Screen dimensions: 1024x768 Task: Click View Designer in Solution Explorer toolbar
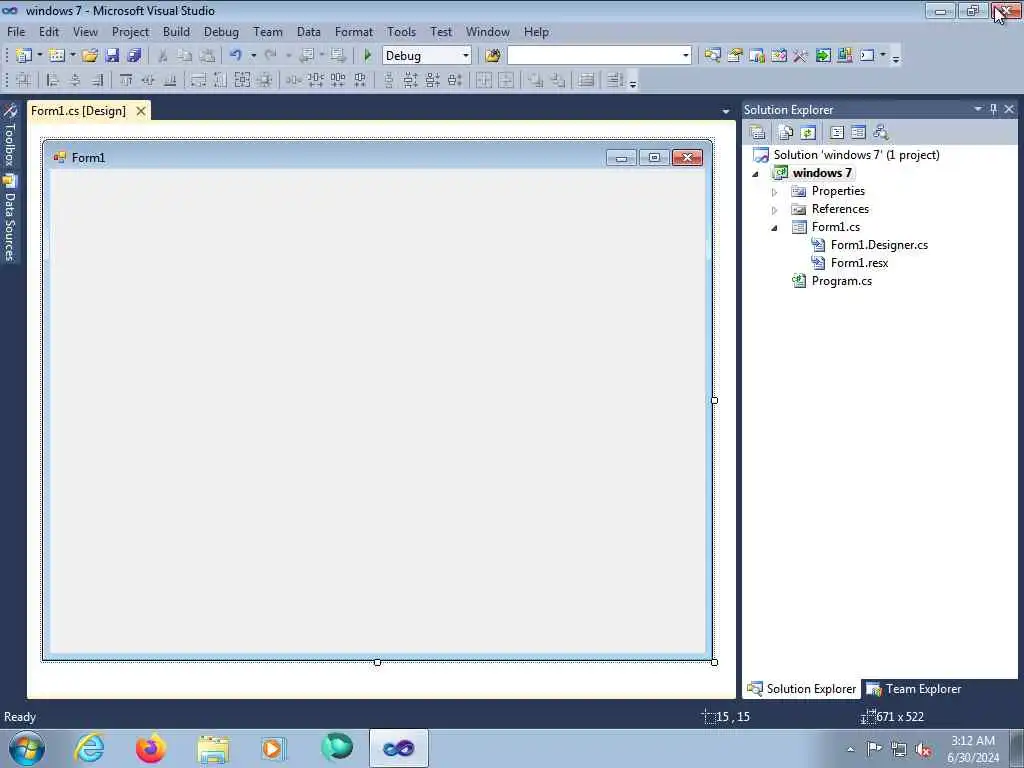pyautogui.click(x=858, y=133)
